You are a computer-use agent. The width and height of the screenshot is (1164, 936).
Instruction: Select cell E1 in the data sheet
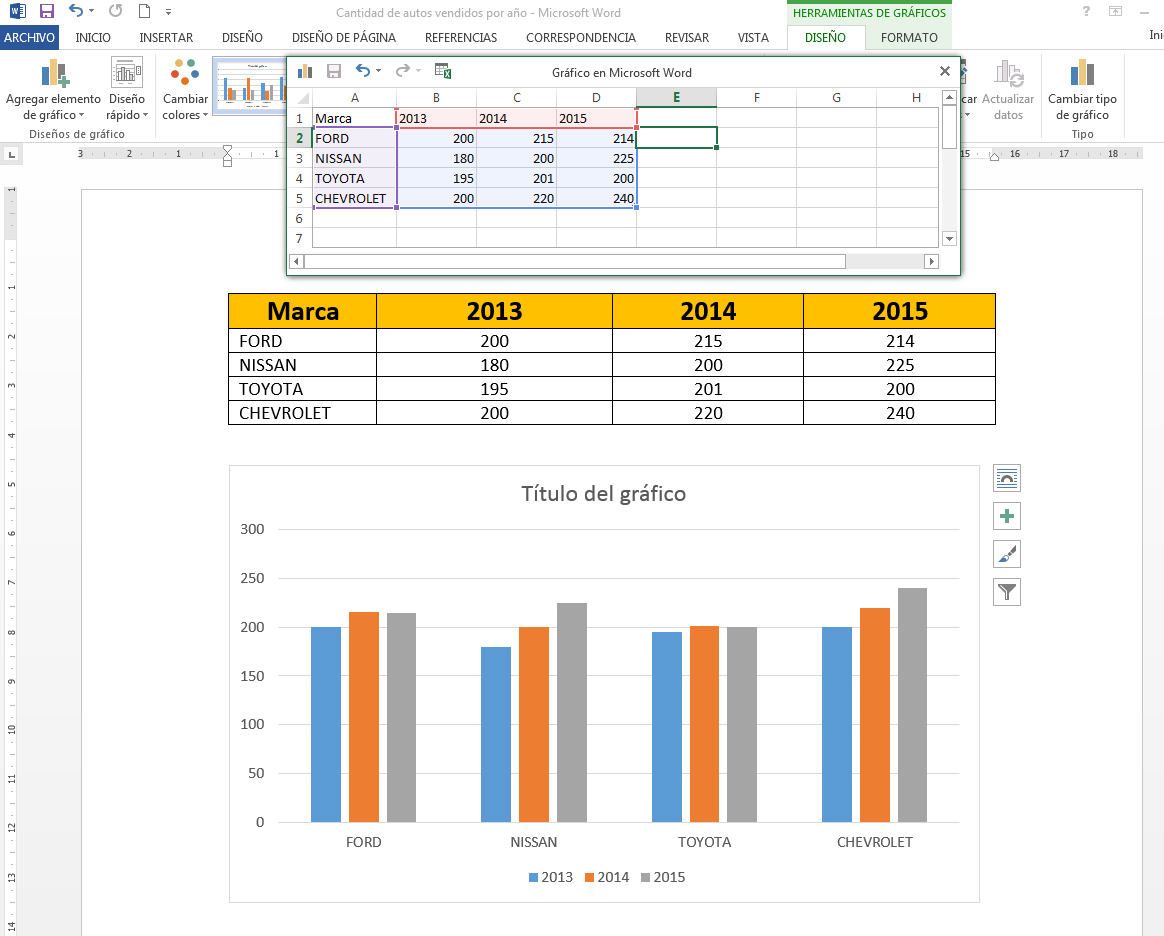[676, 117]
